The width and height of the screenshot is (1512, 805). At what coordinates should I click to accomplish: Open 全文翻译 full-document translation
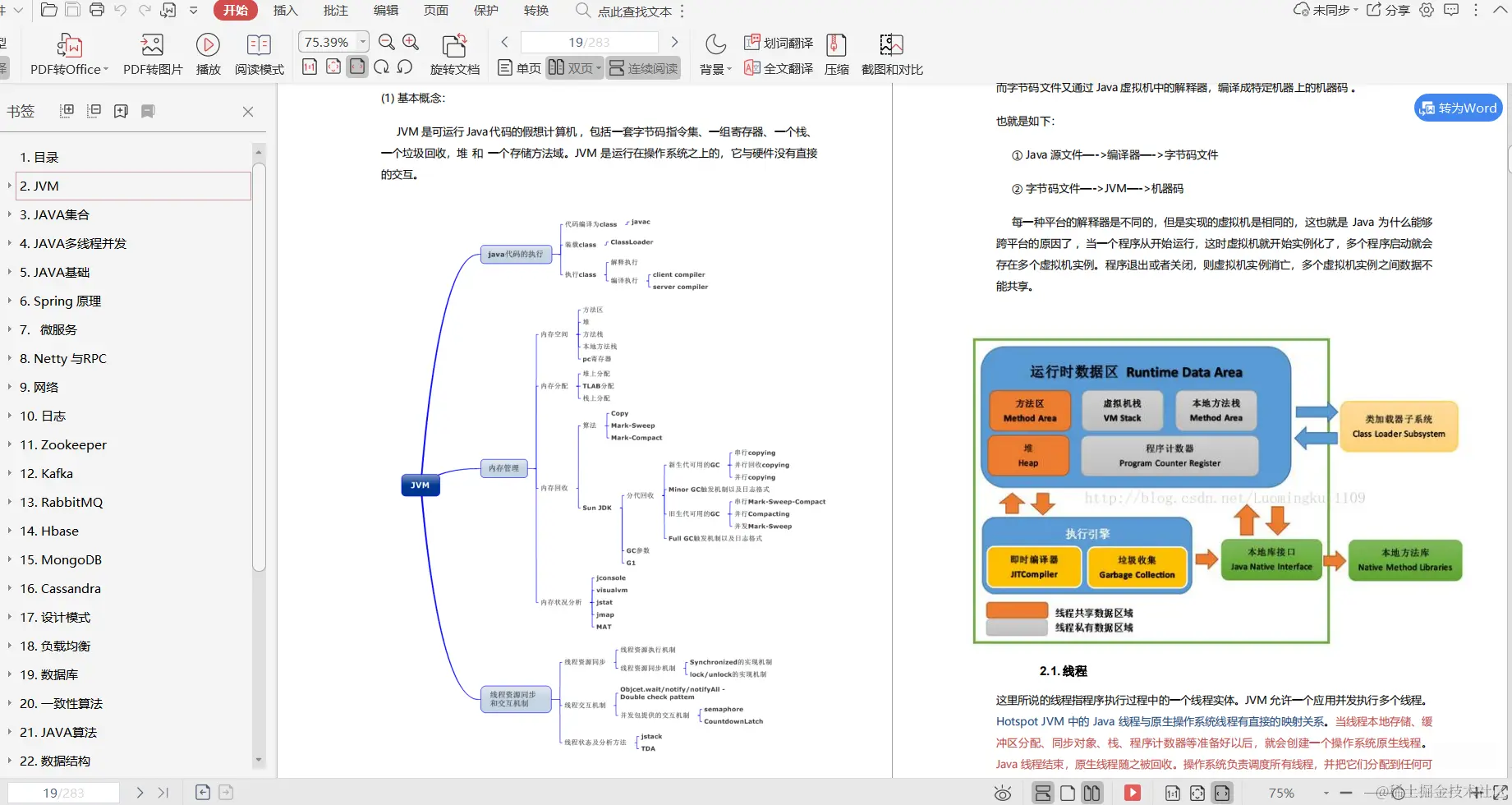tap(778, 69)
